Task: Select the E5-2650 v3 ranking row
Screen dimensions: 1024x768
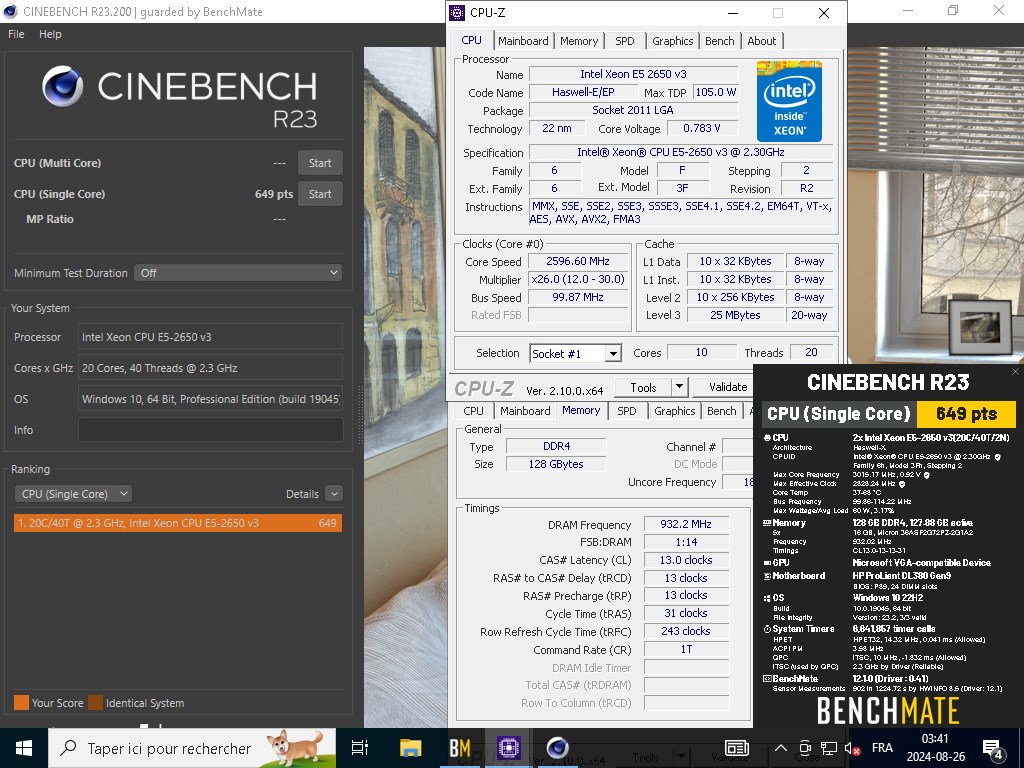Action: pyautogui.click(x=178, y=523)
